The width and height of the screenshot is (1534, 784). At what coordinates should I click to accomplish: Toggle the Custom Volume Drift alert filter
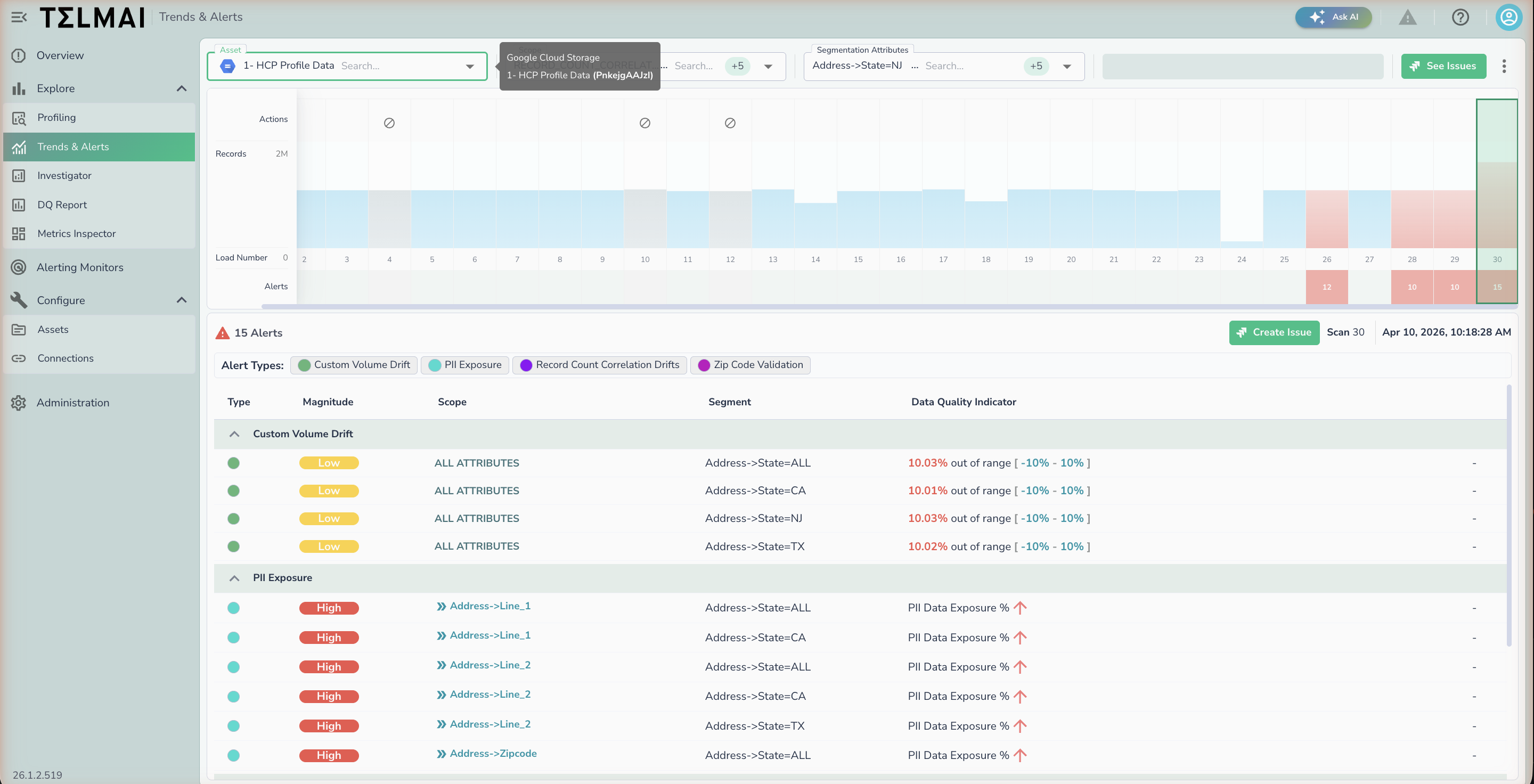coord(353,365)
